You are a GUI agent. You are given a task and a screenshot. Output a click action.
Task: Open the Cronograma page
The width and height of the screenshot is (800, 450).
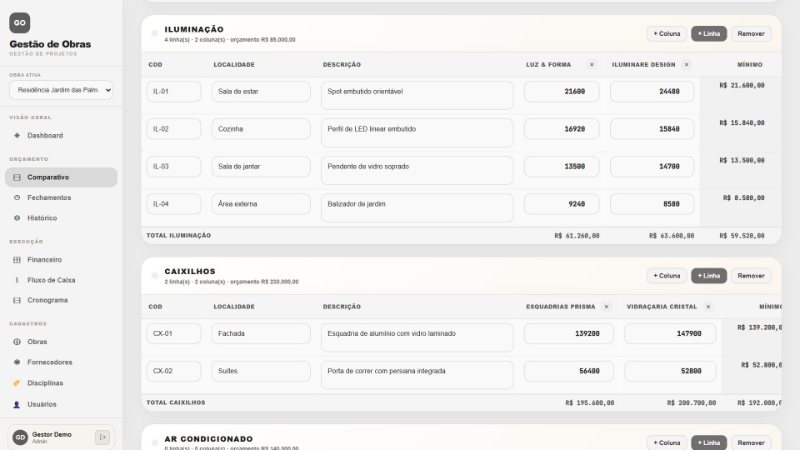pyautogui.click(x=61, y=301)
